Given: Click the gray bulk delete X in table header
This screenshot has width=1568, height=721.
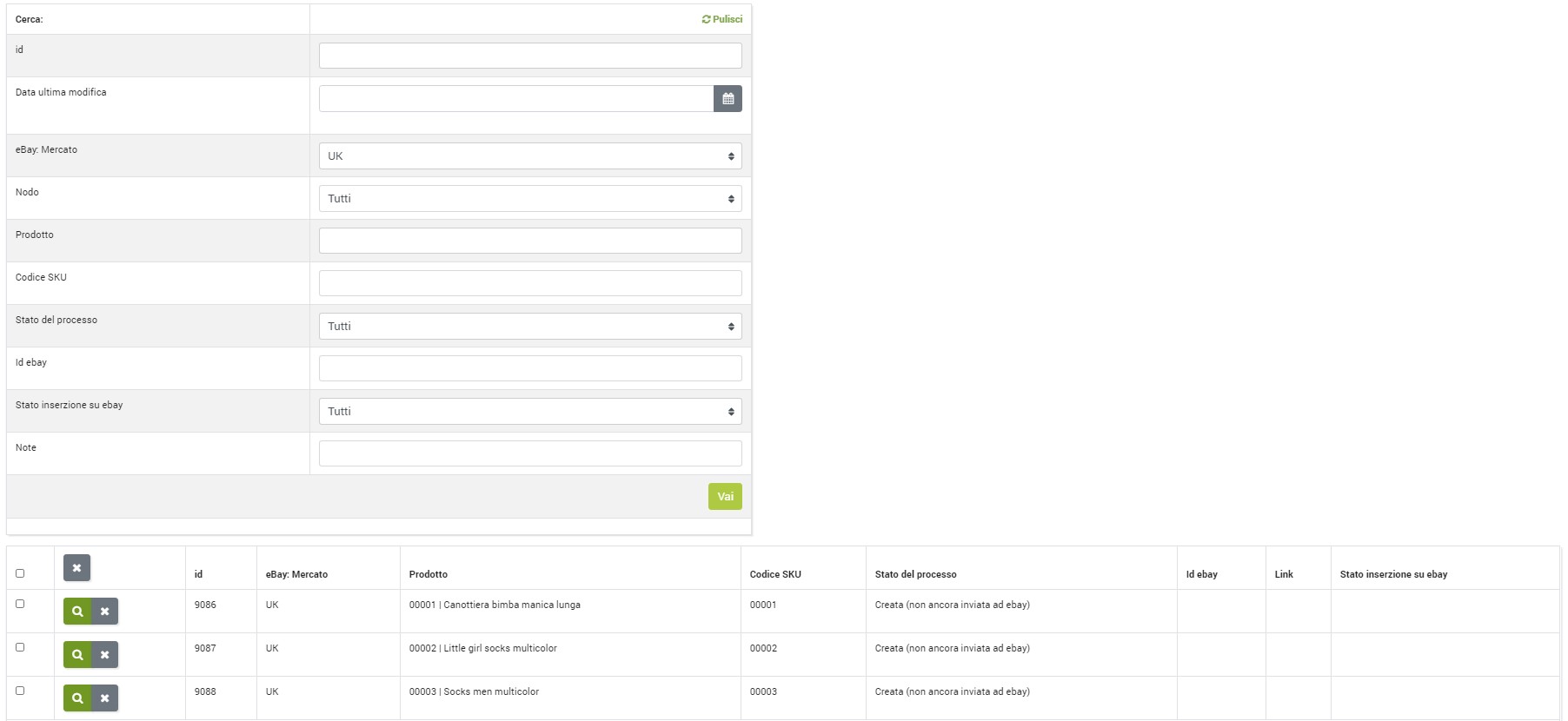Looking at the screenshot, I should [x=76, y=568].
